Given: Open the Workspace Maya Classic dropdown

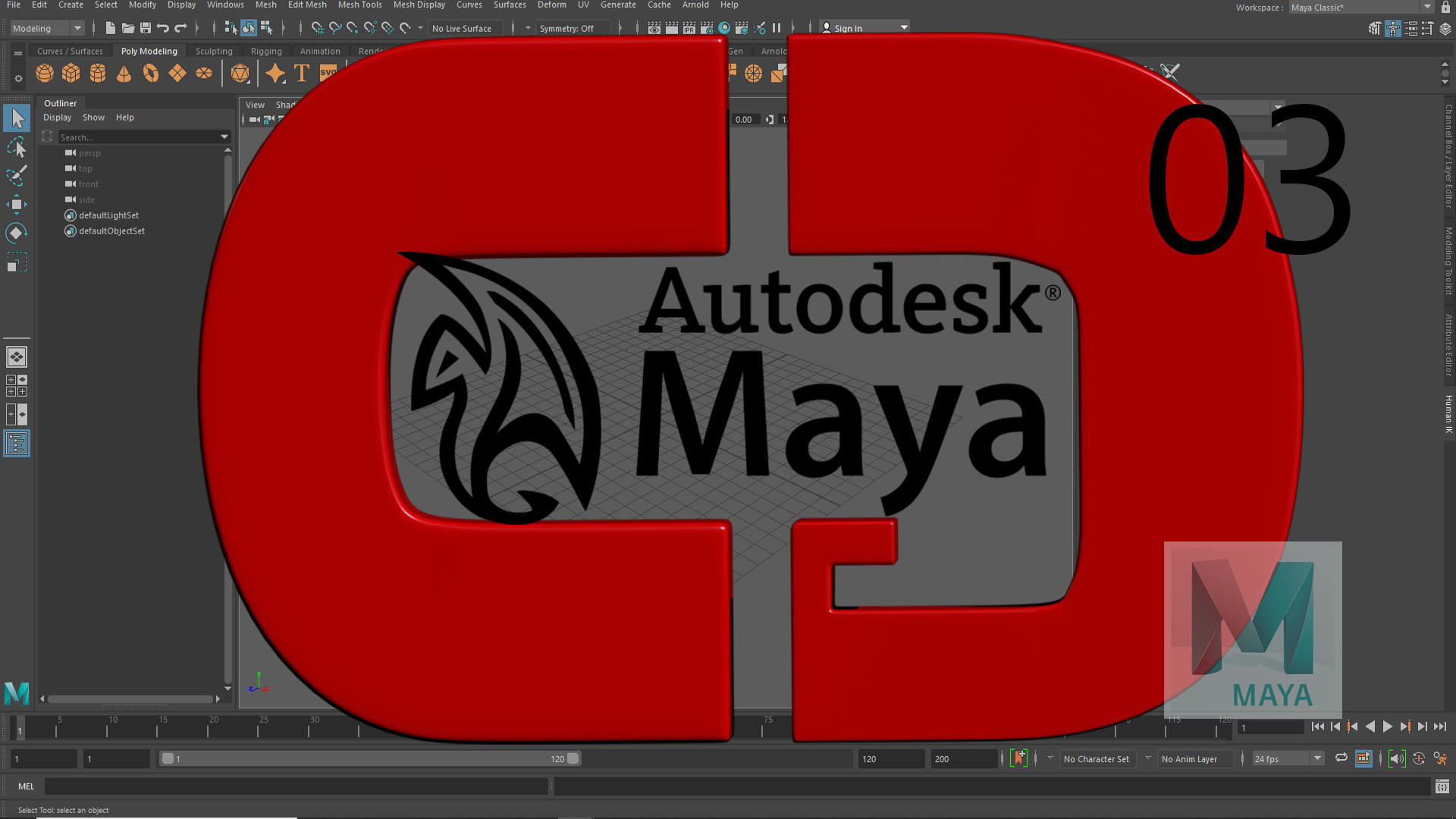Looking at the screenshot, I should (x=1361, y=7).
